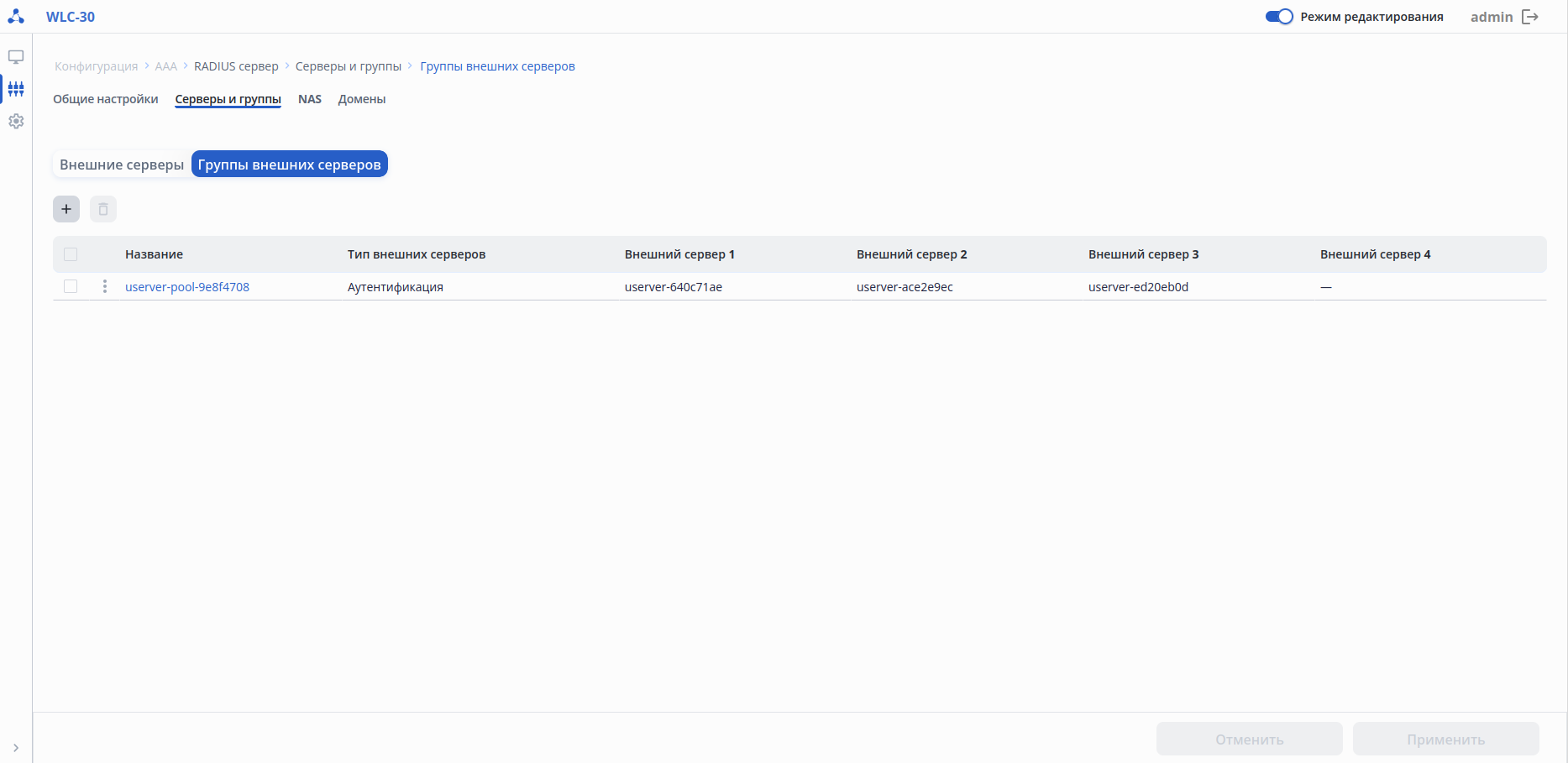This screenshot has height=763, width=1568.
Task: Switch to the Общие настройки tab
Action: point(106,99)
